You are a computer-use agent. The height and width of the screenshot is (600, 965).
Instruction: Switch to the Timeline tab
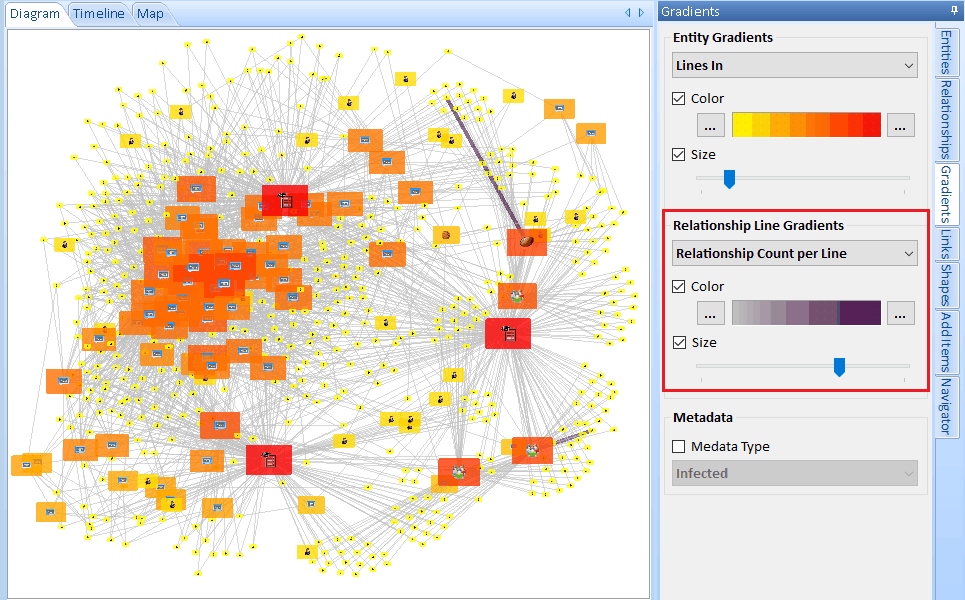click(98, 14)
